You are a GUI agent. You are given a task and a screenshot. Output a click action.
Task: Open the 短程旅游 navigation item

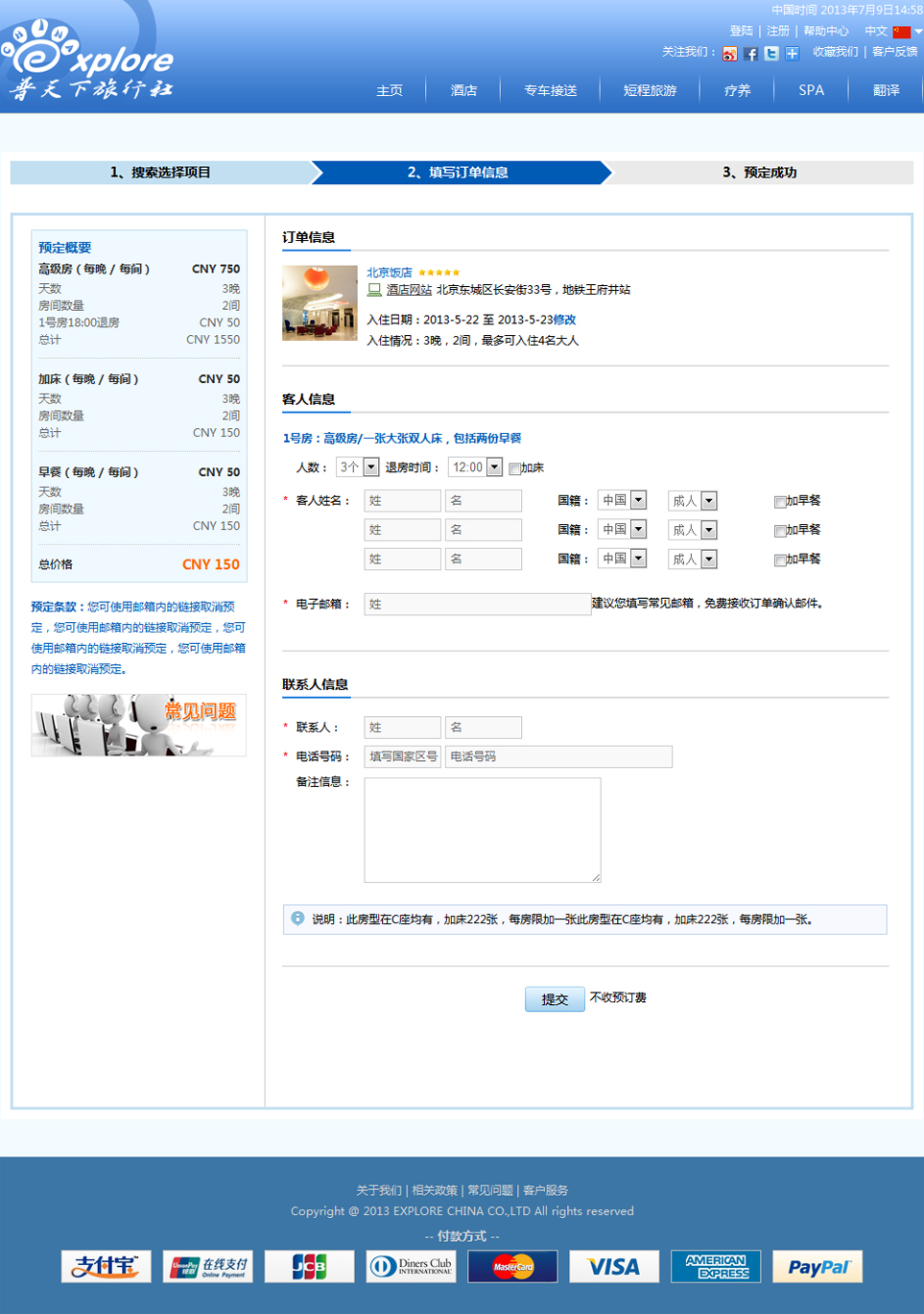coord(651,90)
